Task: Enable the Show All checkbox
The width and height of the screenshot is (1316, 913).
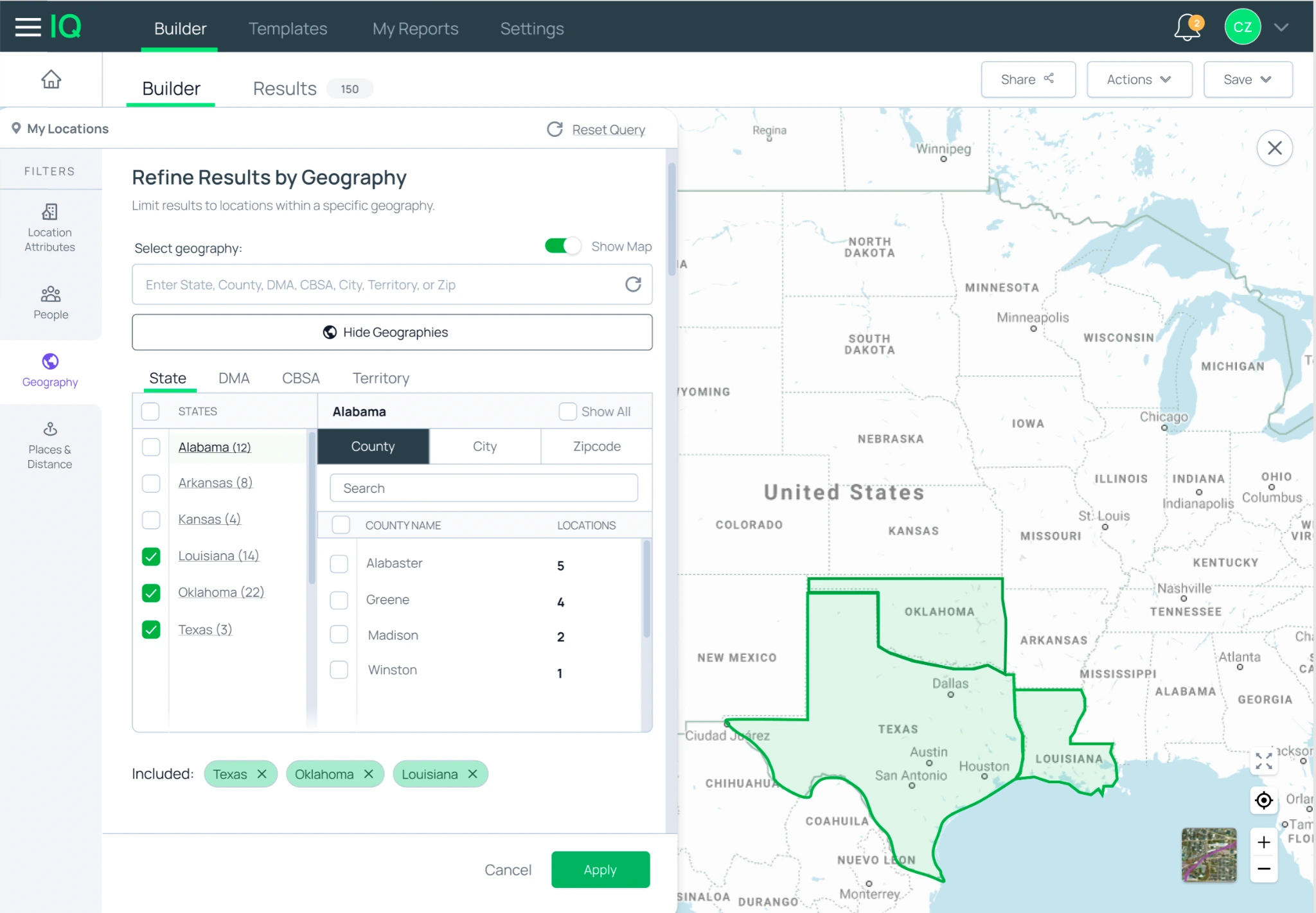Action: tap(567, 411)
